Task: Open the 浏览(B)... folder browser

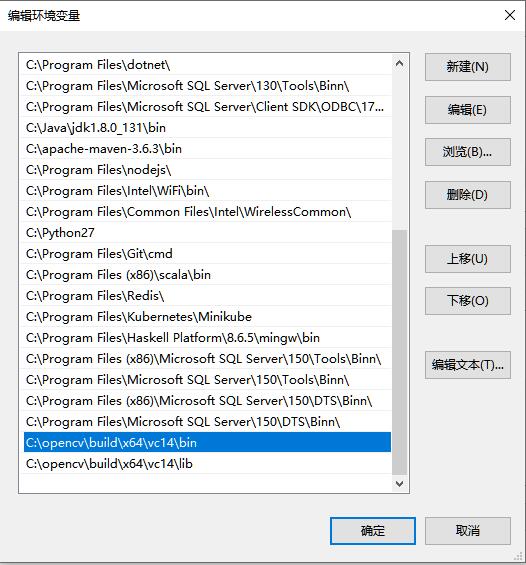Action: click(468, 152)
